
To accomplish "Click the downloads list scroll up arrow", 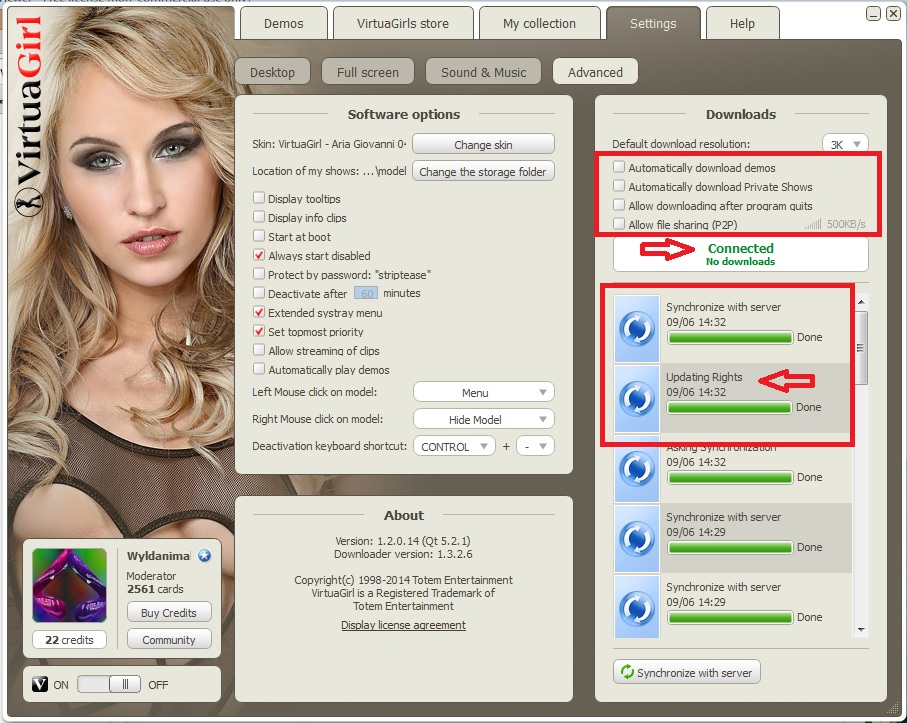I will pyautogui.click(x=861, y=302).
